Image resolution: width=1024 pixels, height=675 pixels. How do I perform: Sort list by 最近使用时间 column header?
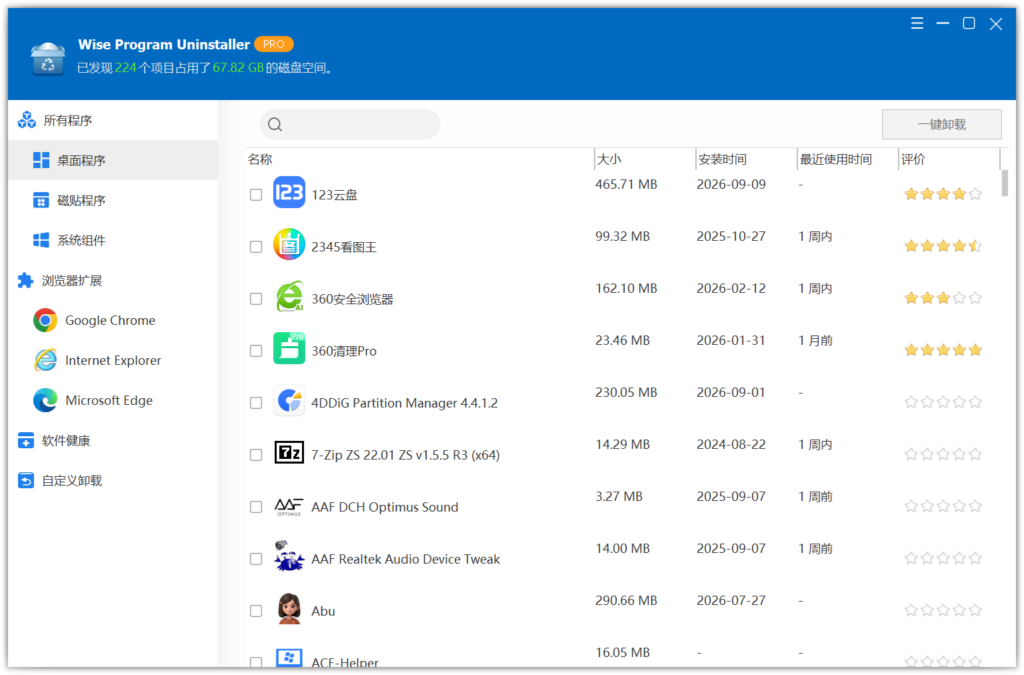tap(836, 159)
